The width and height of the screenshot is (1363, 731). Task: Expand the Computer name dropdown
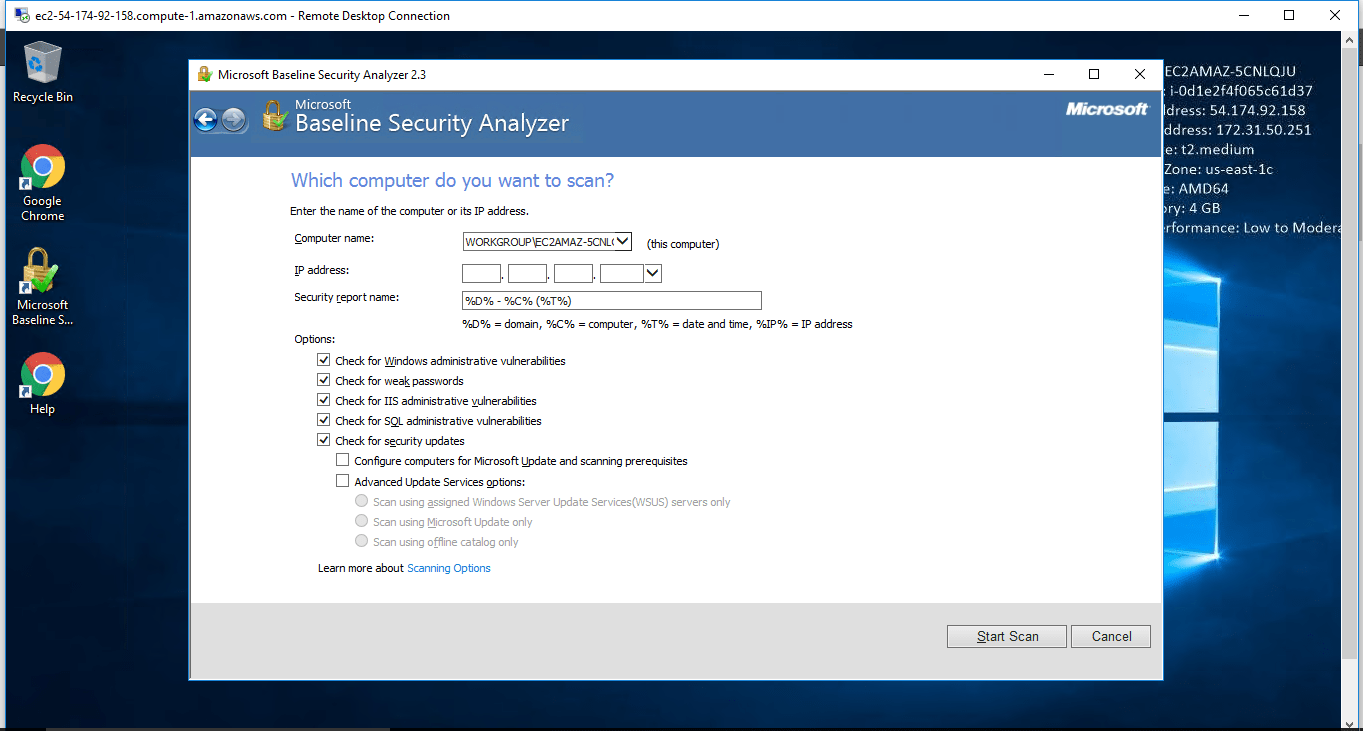623,241
